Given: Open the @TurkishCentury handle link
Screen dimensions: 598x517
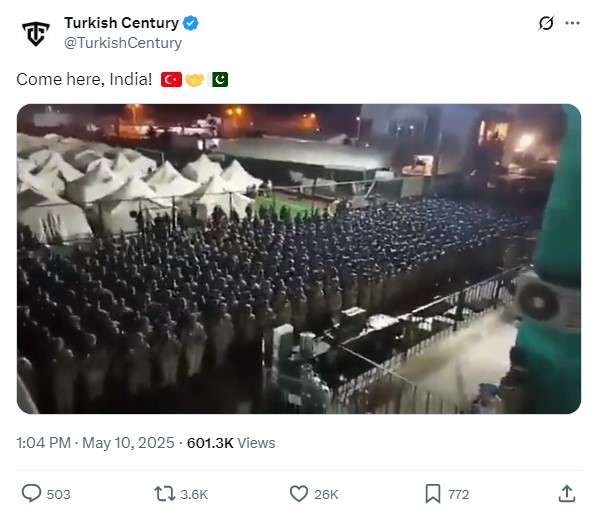Looking at the screenshot, I should click(x=123, y=43).
